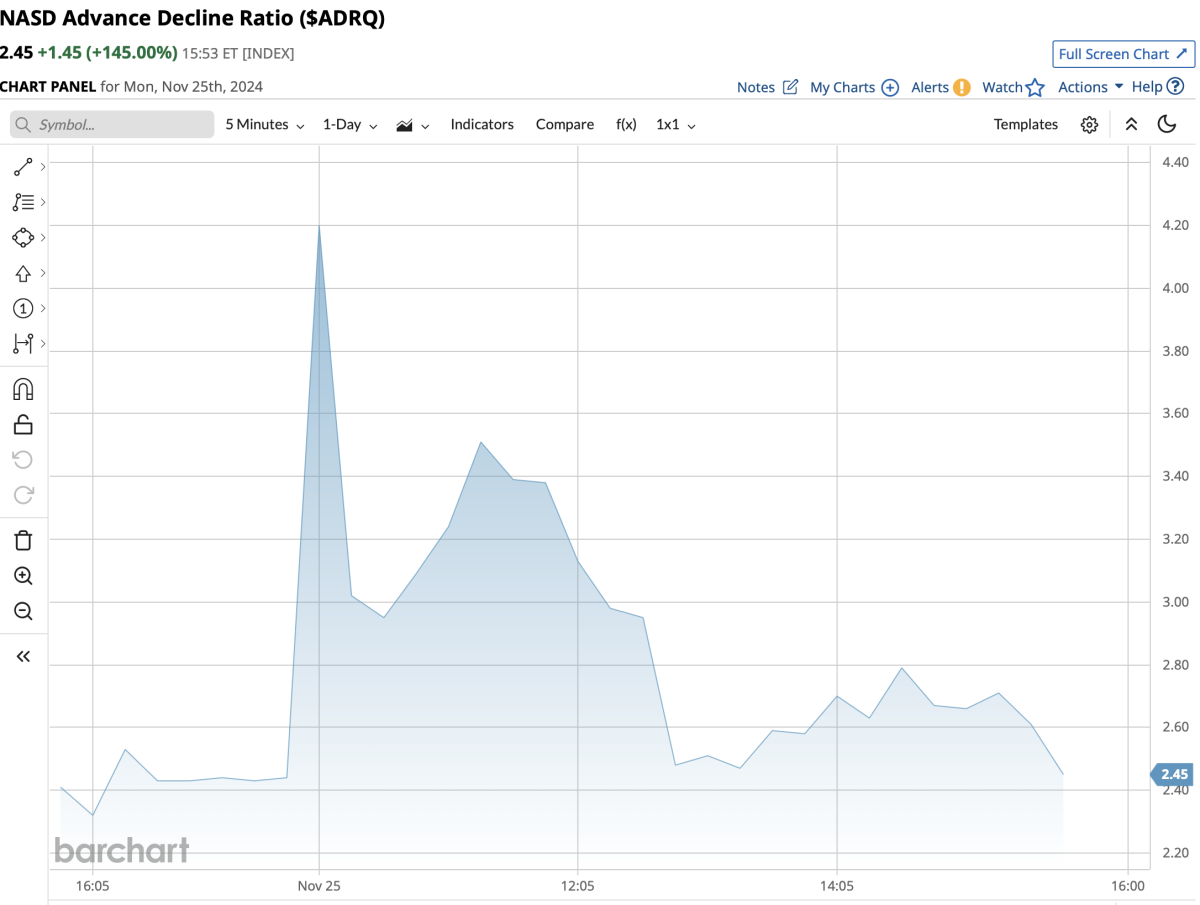
Task: Open the chart type dropdown
Action: pyautogui.click(x=412, y=125)
